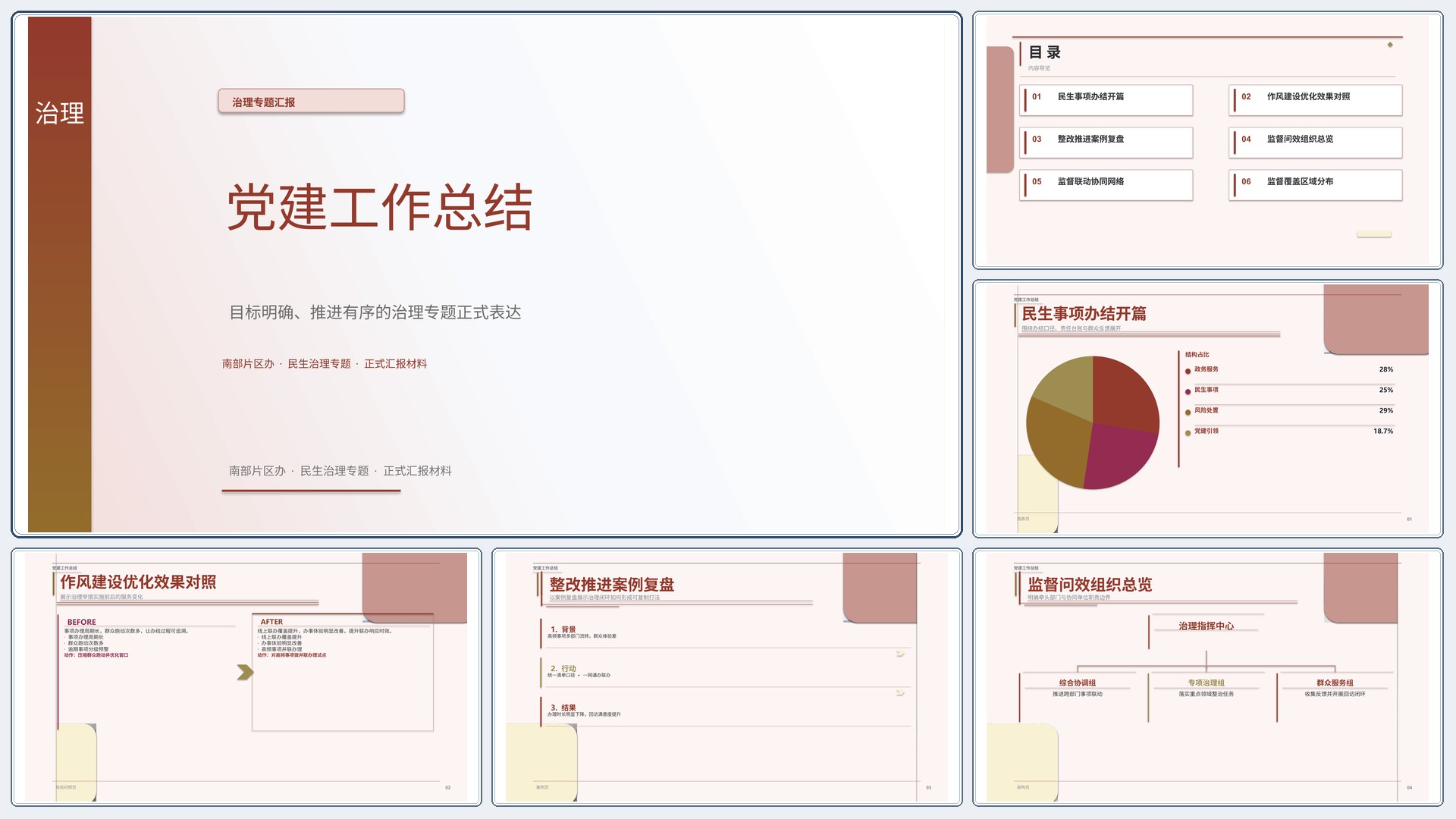Open contents entry 03 整改推进案例复盘
1456x819 pixels.
point(1106,142)
